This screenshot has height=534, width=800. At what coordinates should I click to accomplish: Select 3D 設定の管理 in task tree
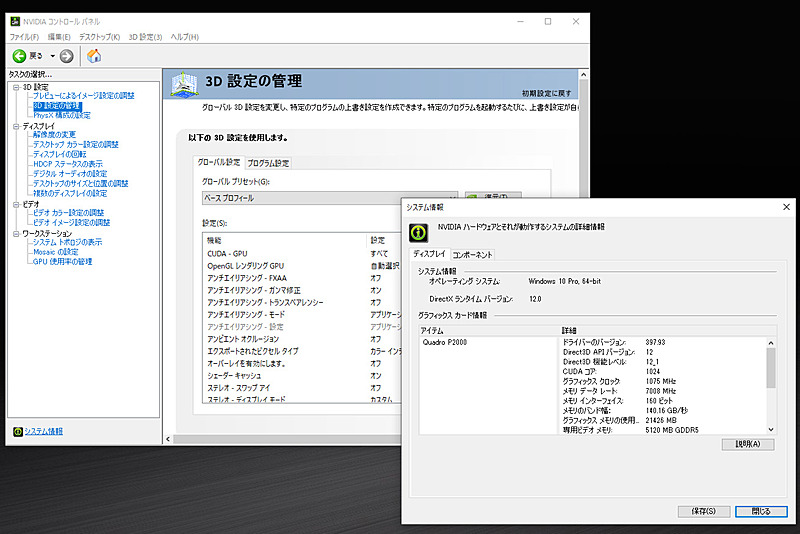click(57, 106)
